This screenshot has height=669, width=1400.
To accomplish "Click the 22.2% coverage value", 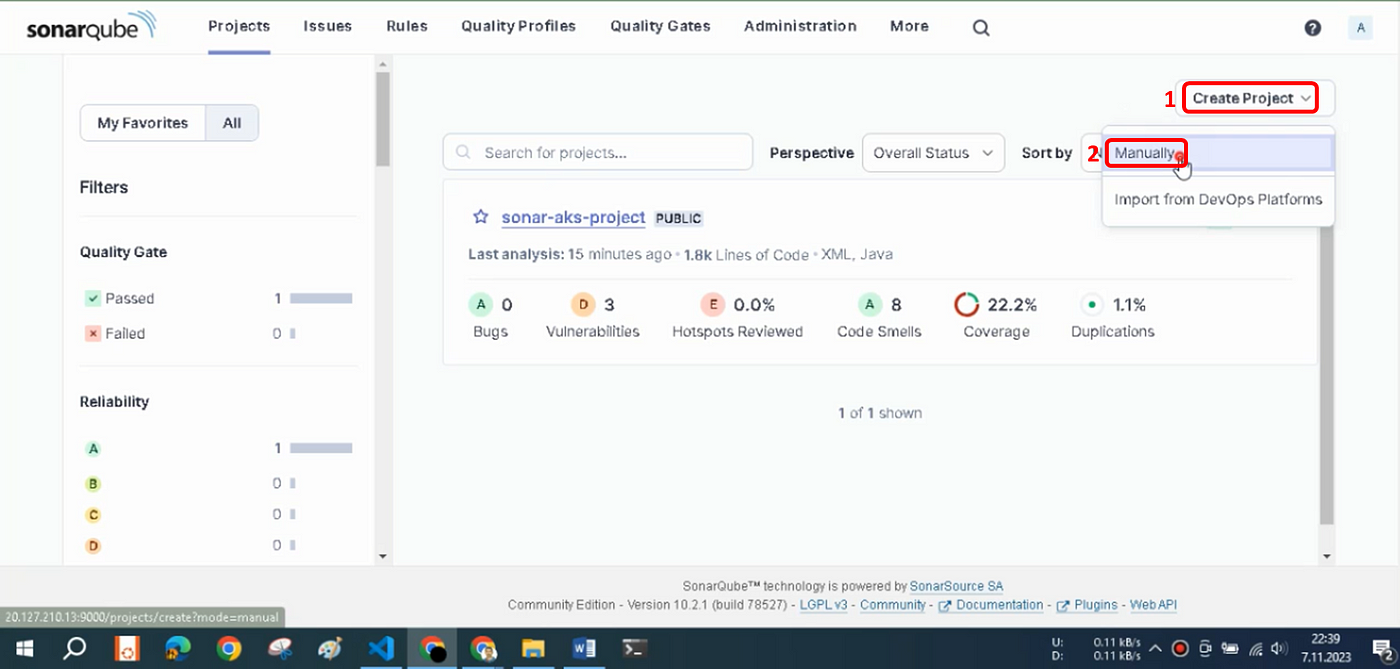I will (1012, 304).
